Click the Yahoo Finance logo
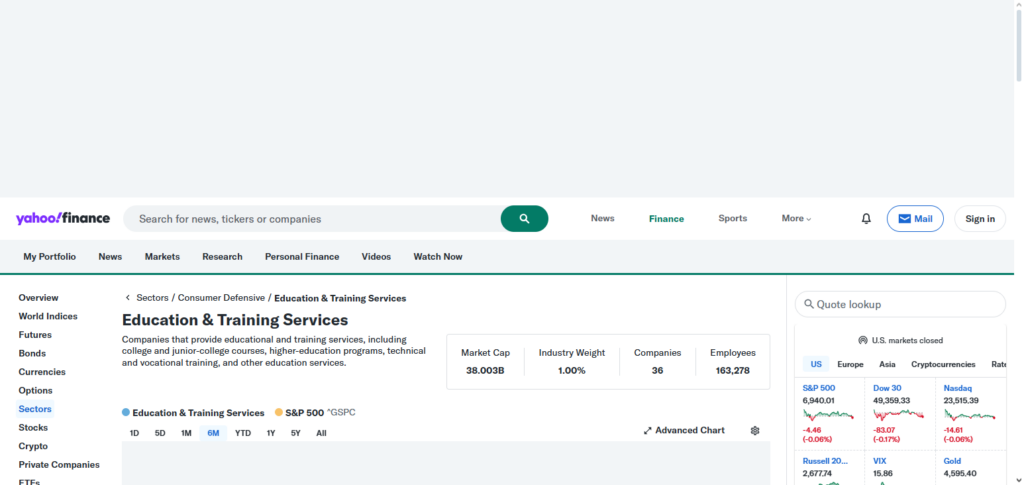 [x=63, y=219]
